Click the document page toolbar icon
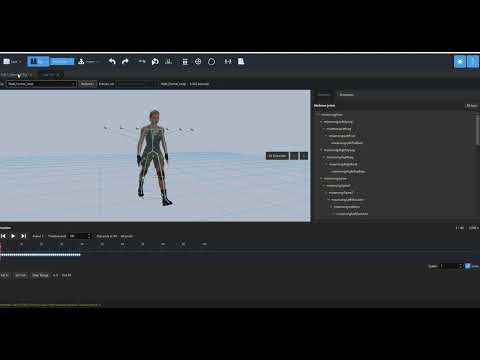The image size is (480, 360). click(241, 62)
